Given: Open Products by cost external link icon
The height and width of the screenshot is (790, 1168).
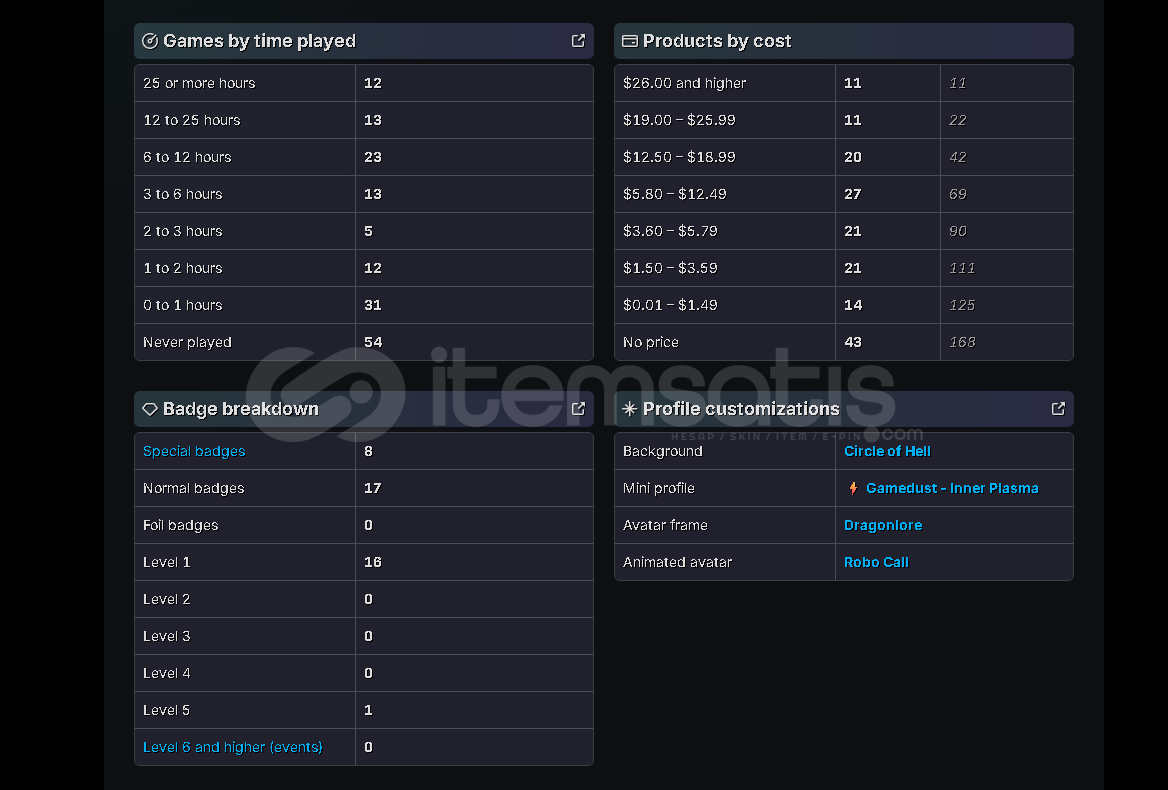Looking at the screenshot, I should pyautogui.click(x=1058, y=41).
